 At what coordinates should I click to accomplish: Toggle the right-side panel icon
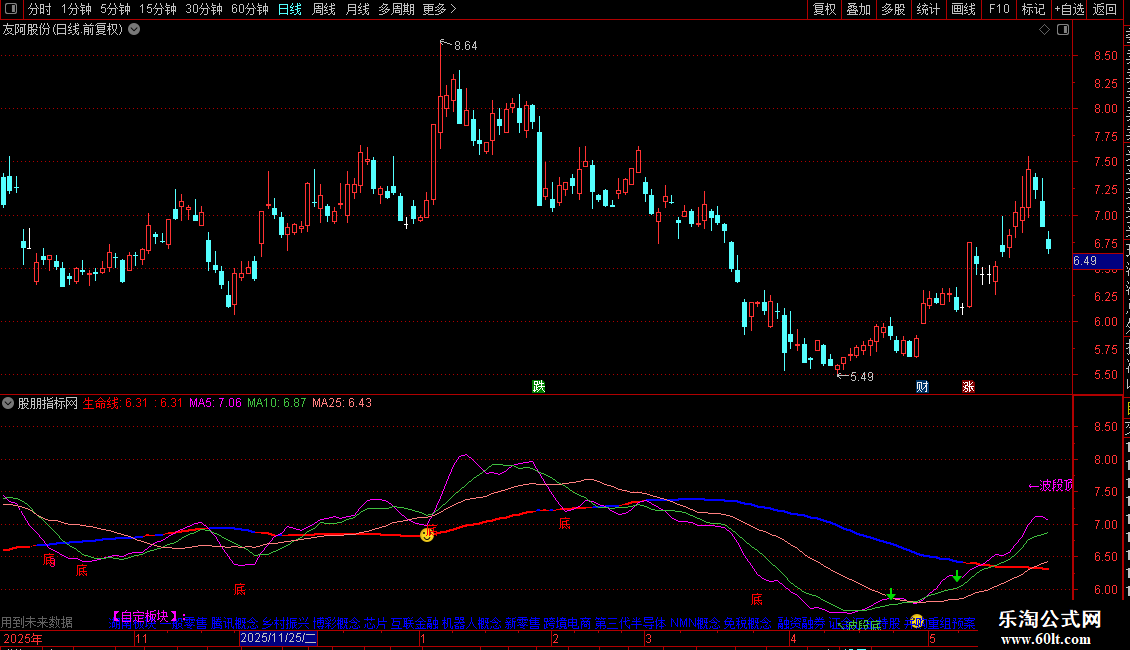tap(1063, 30)
